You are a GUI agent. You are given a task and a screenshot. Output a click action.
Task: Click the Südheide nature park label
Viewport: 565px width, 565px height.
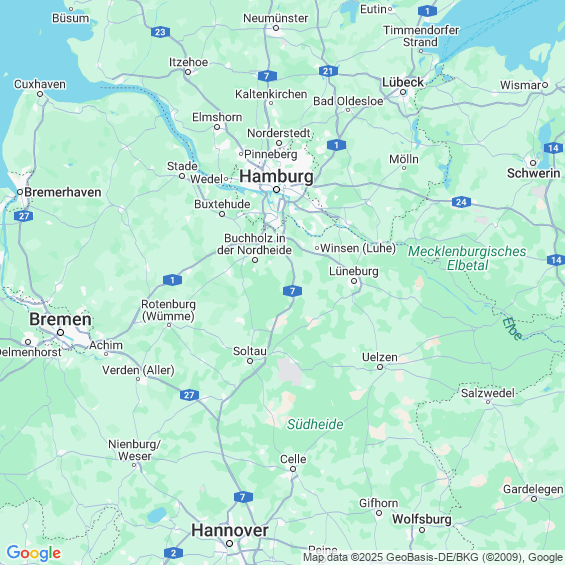(x=315, y=424)
